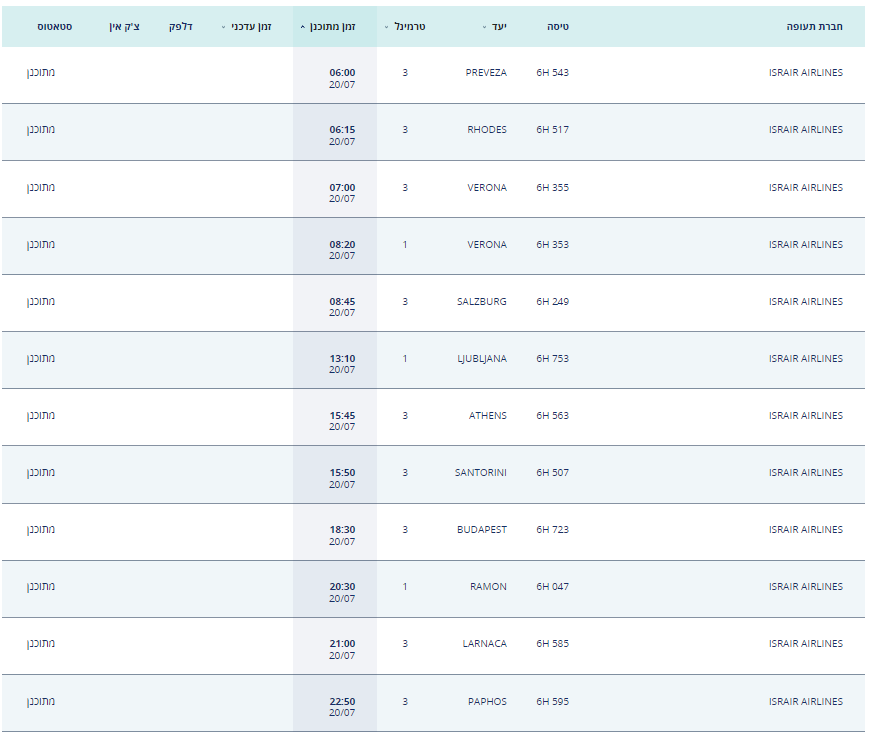Click sort arrow beside יעד column header
883x736 pixels.
tap(485, 27)
